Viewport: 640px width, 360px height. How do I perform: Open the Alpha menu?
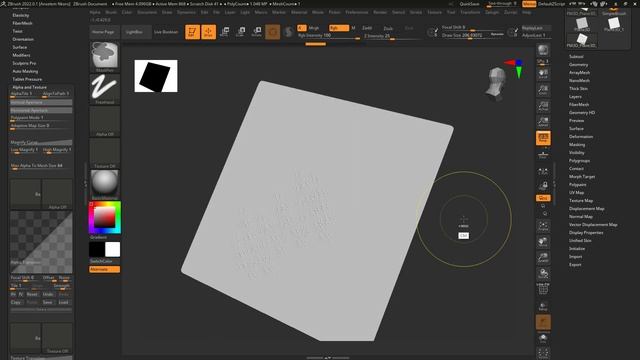click(x=95, y=12)
